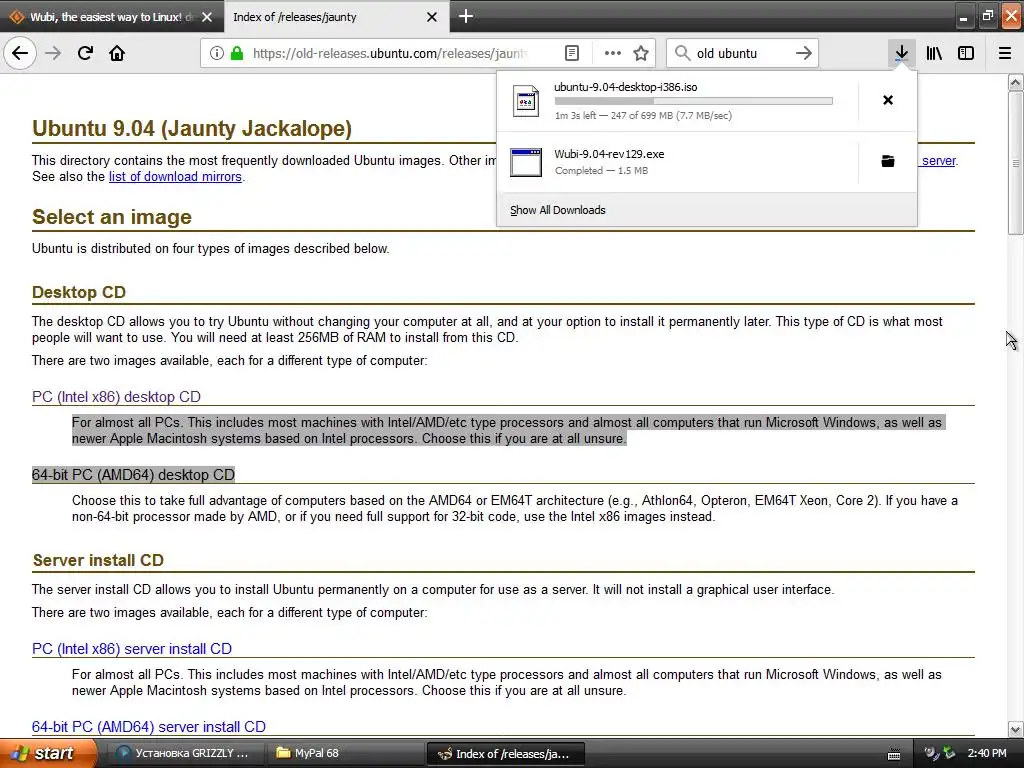This screenshot has width=1024, height=768.
Task: Click the system tray clock 2:40 PM
Action: (x=987, y=753)
